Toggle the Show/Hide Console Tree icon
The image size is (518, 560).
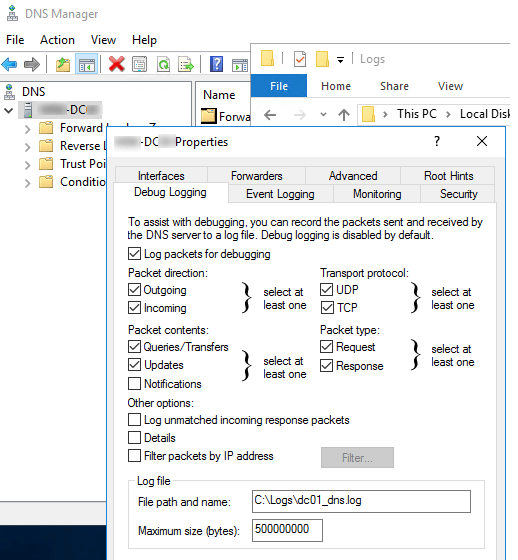[x=86, y=65]
